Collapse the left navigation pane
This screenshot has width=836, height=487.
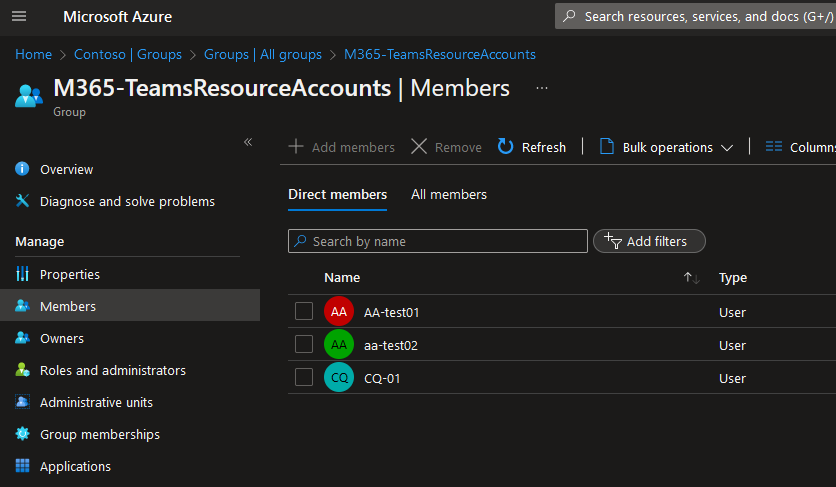[248, 142]
